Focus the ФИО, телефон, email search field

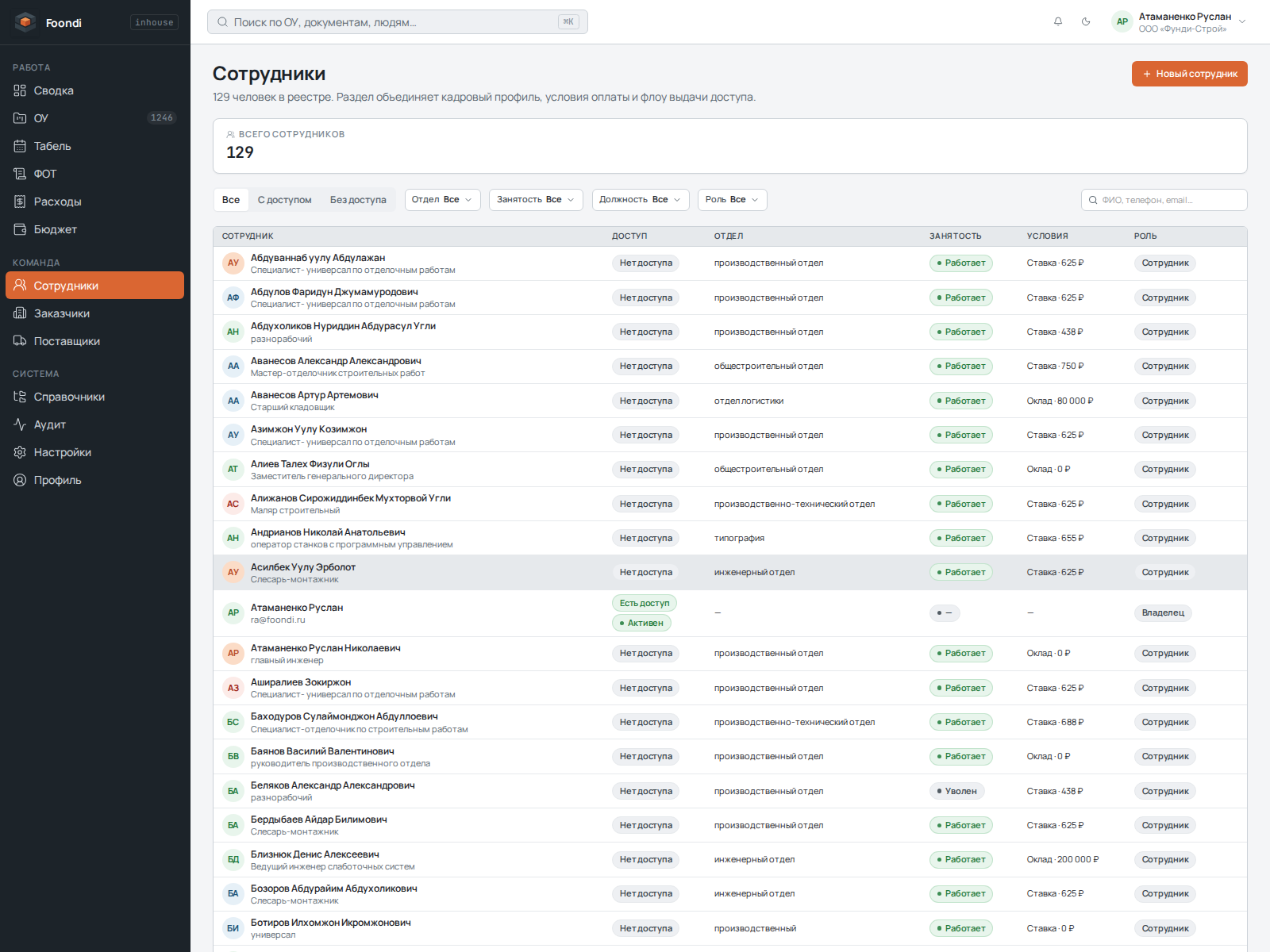pyautogui.click(x=1164, y=200)
